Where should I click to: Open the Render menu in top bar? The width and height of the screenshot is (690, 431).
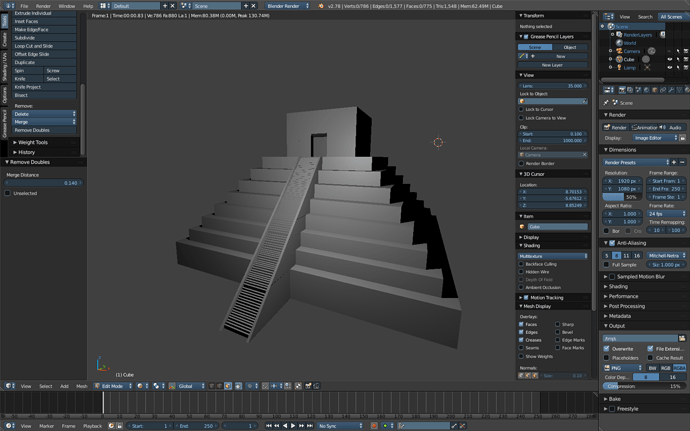(x=43, y=6)
